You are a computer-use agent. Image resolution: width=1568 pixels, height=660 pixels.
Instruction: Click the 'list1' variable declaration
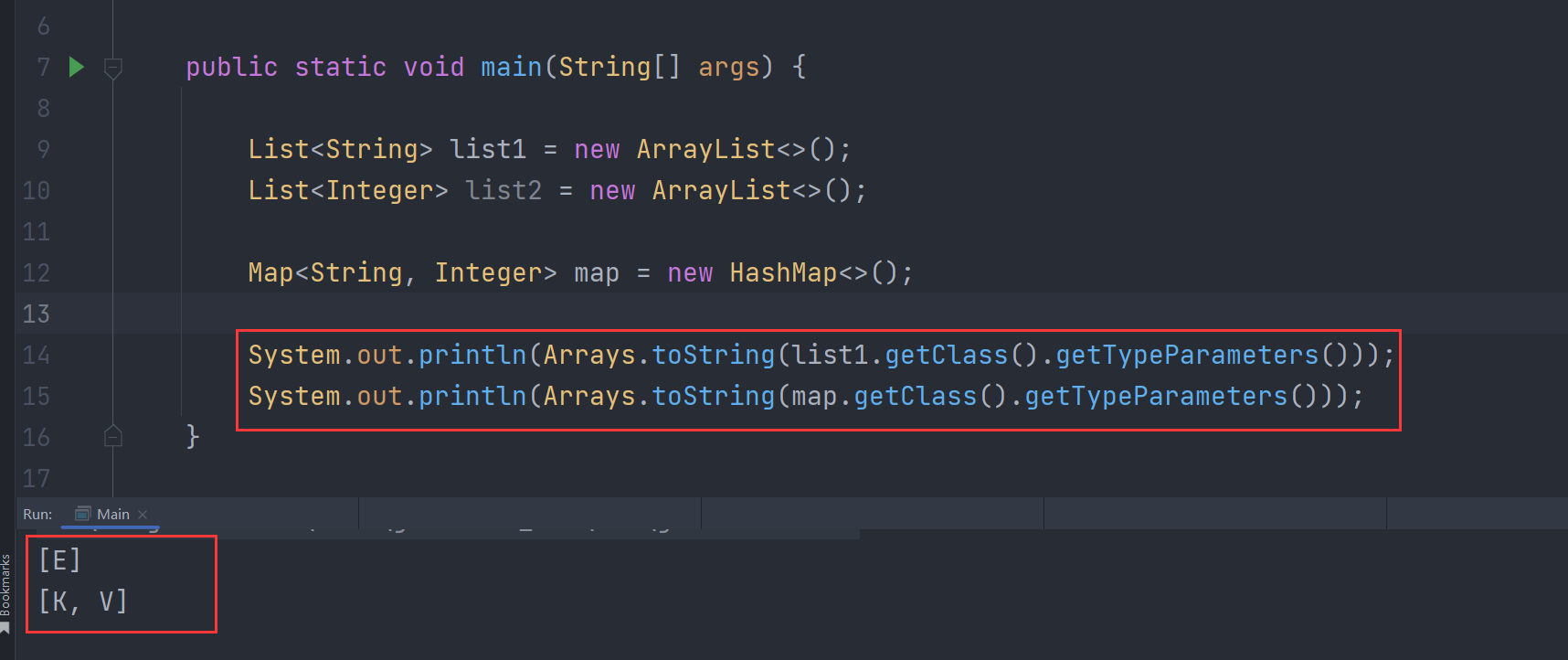488,149
